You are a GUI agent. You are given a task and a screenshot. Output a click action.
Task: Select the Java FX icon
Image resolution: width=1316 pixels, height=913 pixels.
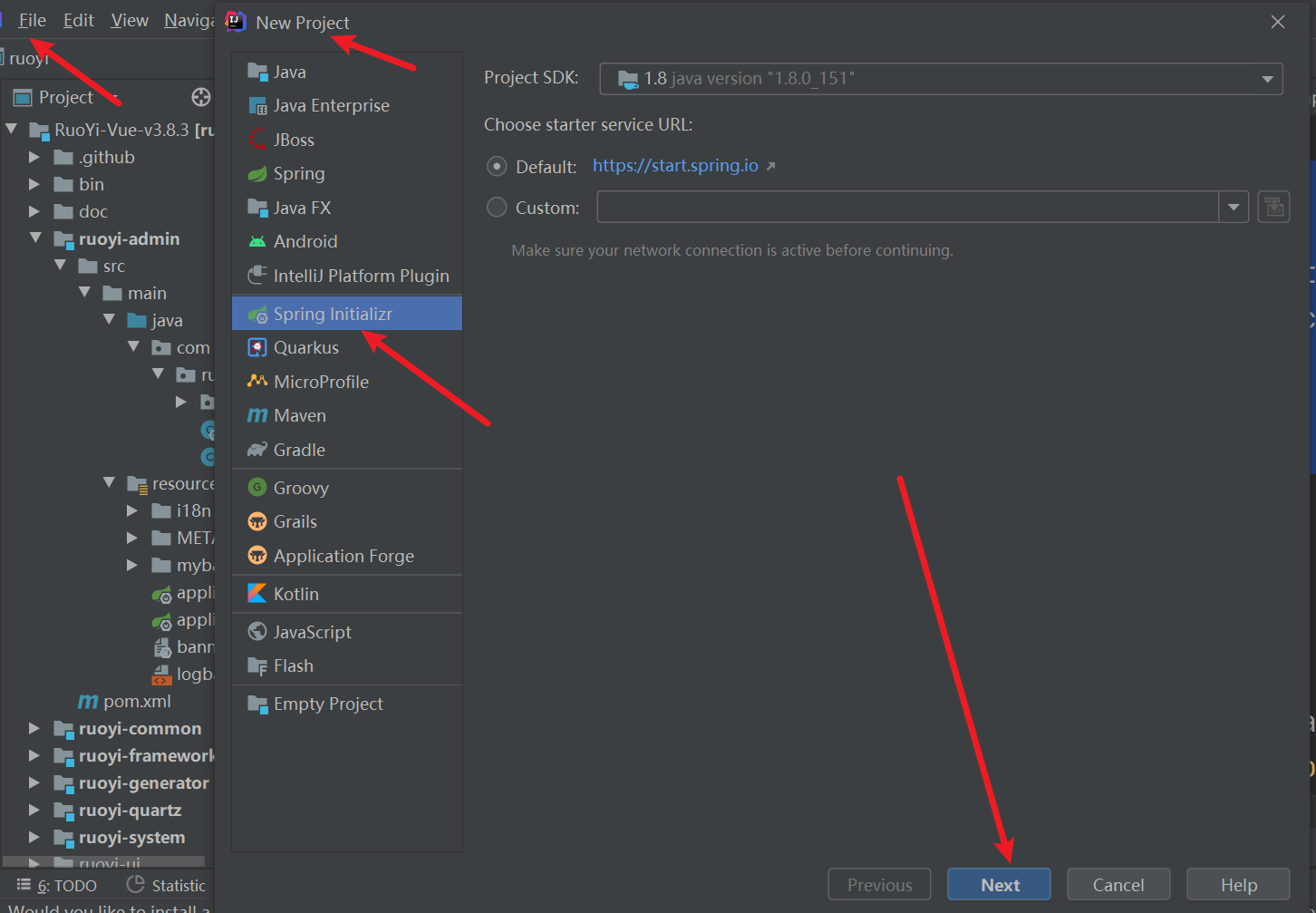pos(257,208)
